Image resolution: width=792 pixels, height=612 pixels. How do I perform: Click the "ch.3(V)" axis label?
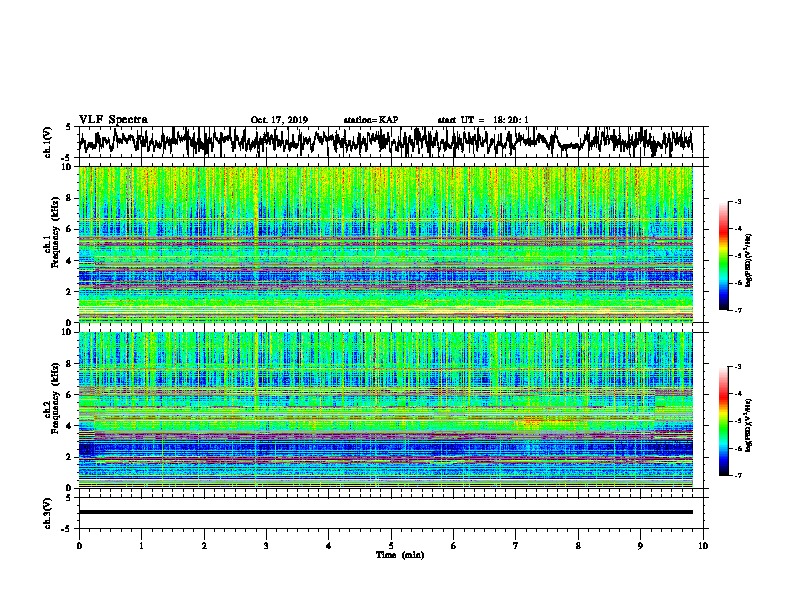click(47, 513)
